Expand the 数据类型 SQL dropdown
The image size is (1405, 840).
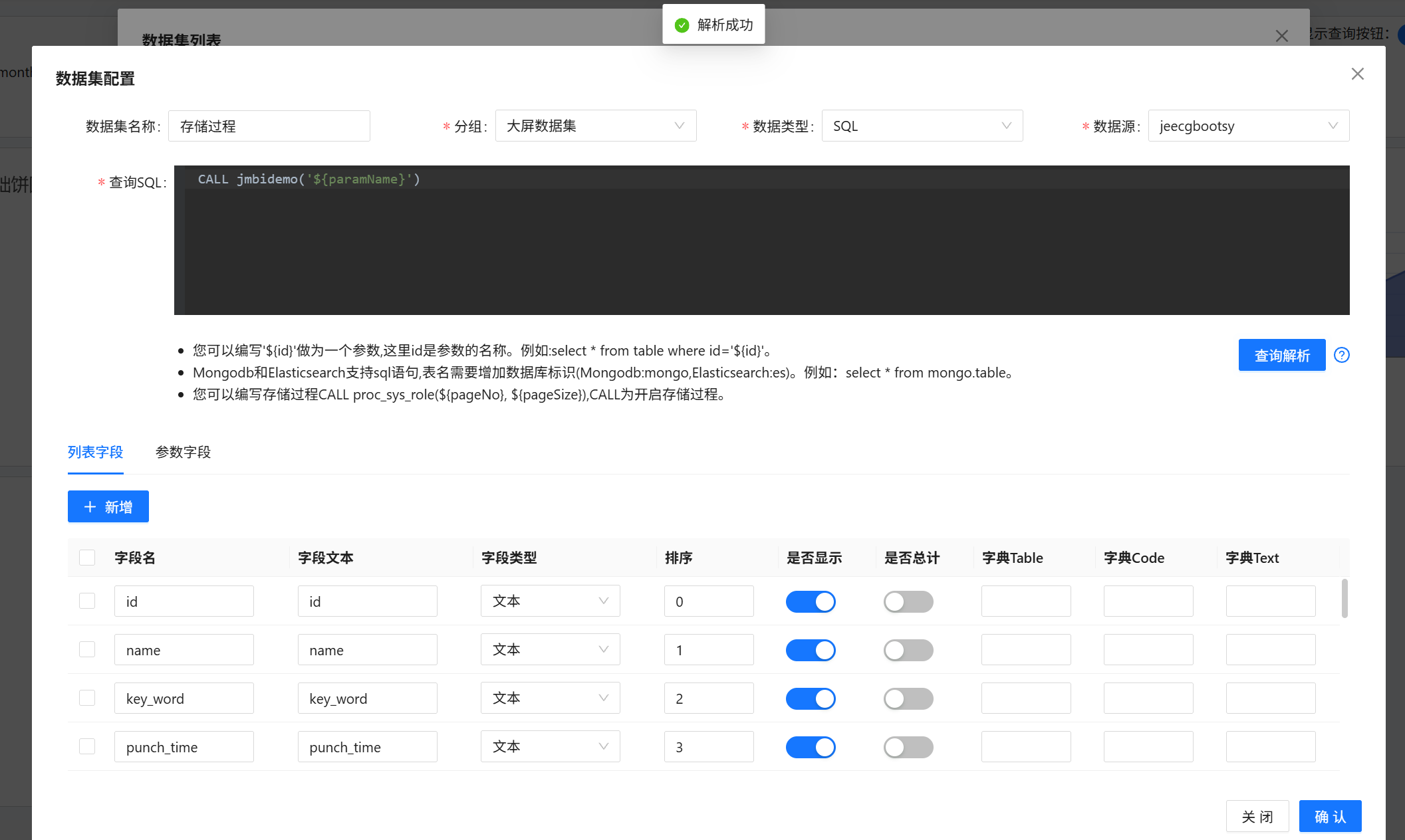pos(922,126)
